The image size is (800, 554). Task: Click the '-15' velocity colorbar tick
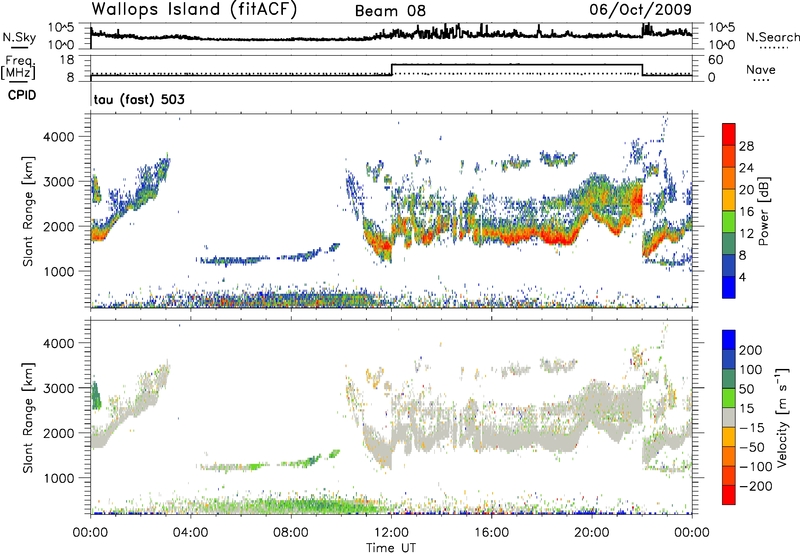point(752,427)
